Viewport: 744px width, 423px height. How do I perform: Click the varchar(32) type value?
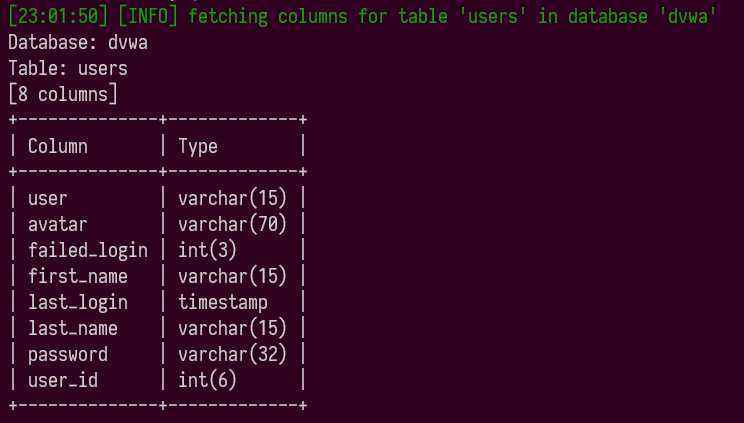(x=232, y=354)
